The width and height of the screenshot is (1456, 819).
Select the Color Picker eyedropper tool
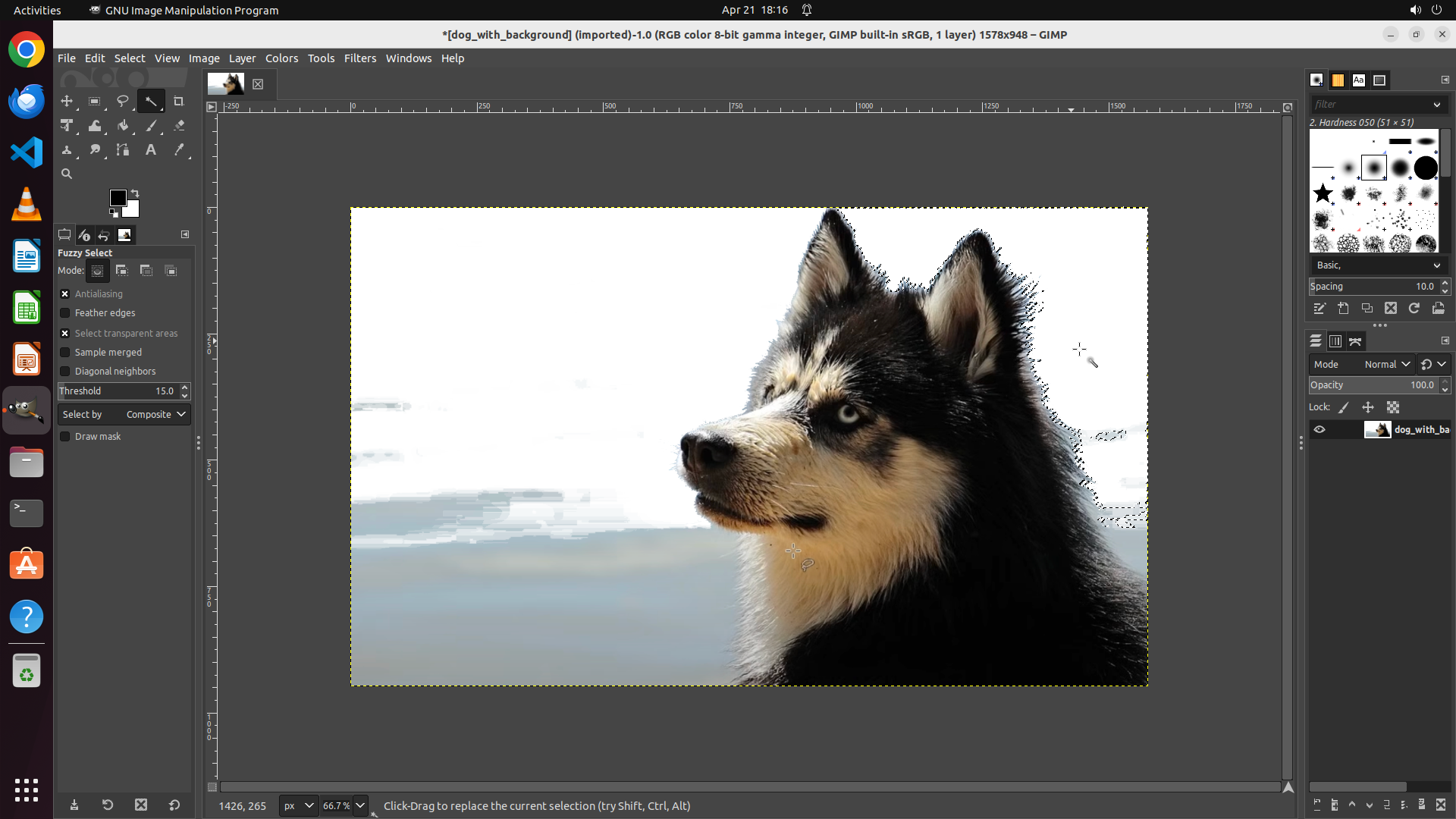179,150
